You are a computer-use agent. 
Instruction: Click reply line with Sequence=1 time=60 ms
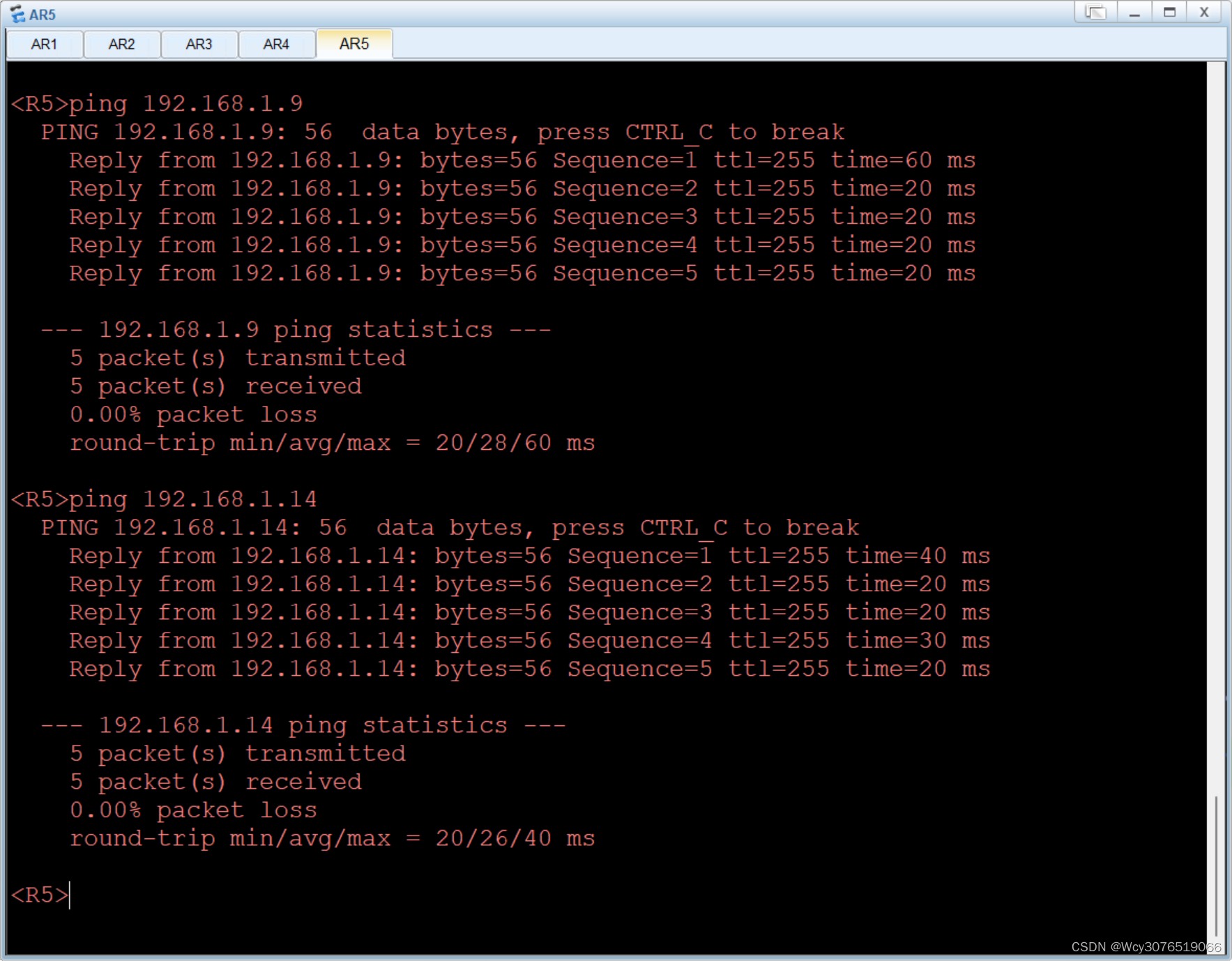(522, 160)
